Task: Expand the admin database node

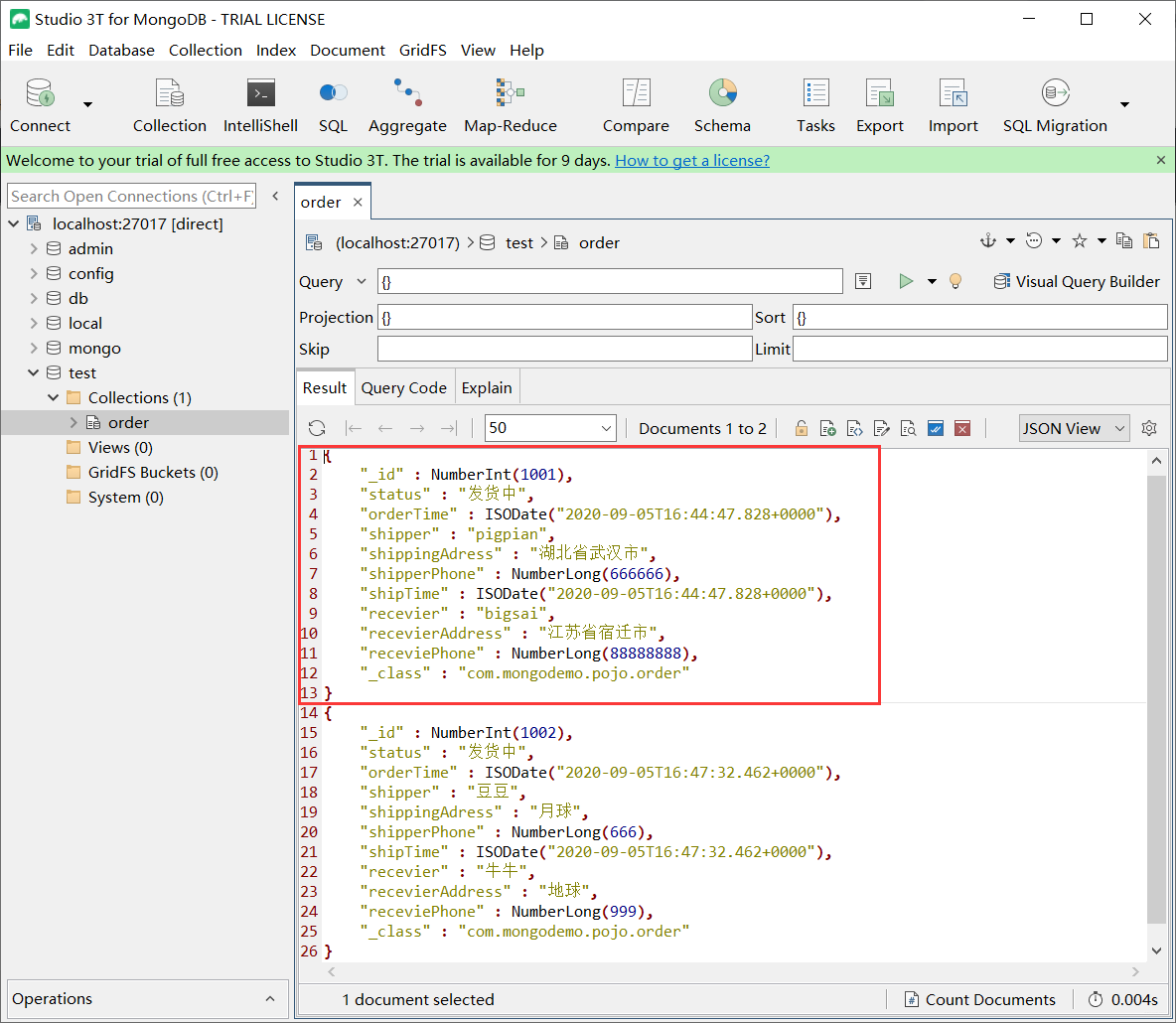Action: tap(34, 249)
